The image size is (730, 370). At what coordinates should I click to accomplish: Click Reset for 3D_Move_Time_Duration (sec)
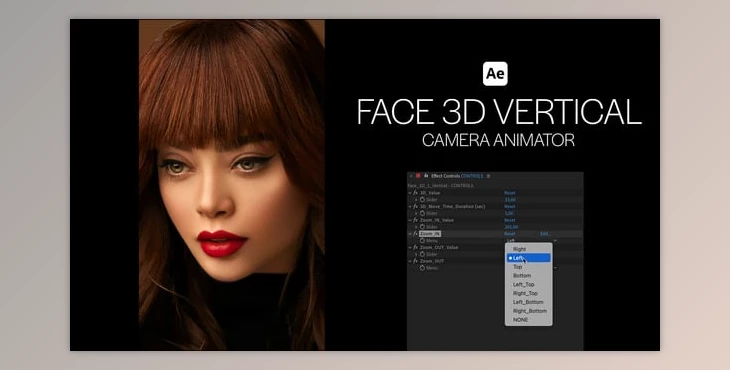510,206
